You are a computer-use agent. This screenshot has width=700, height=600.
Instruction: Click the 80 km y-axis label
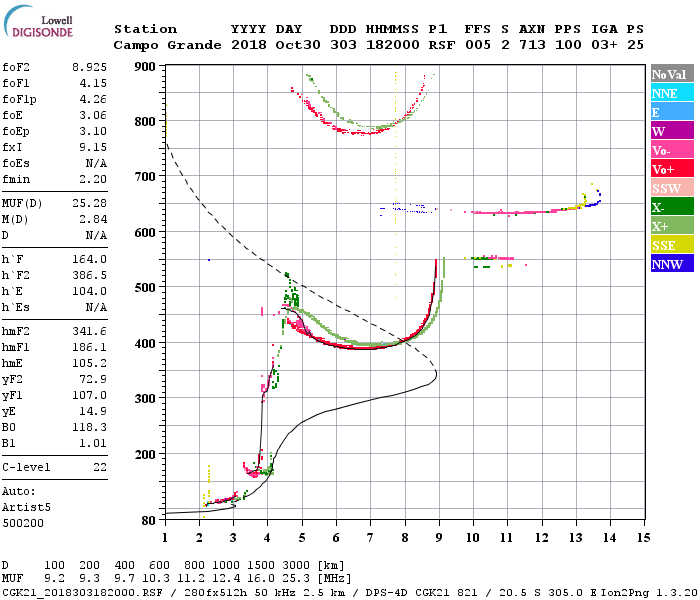coord(149,521)
